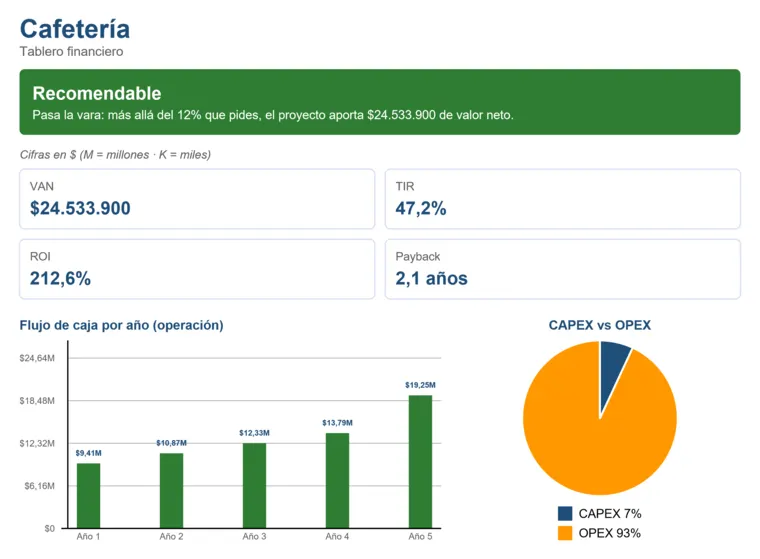Select the Año 1 bar in chart
Screen dimensions: 760x559
click(89, 495)
